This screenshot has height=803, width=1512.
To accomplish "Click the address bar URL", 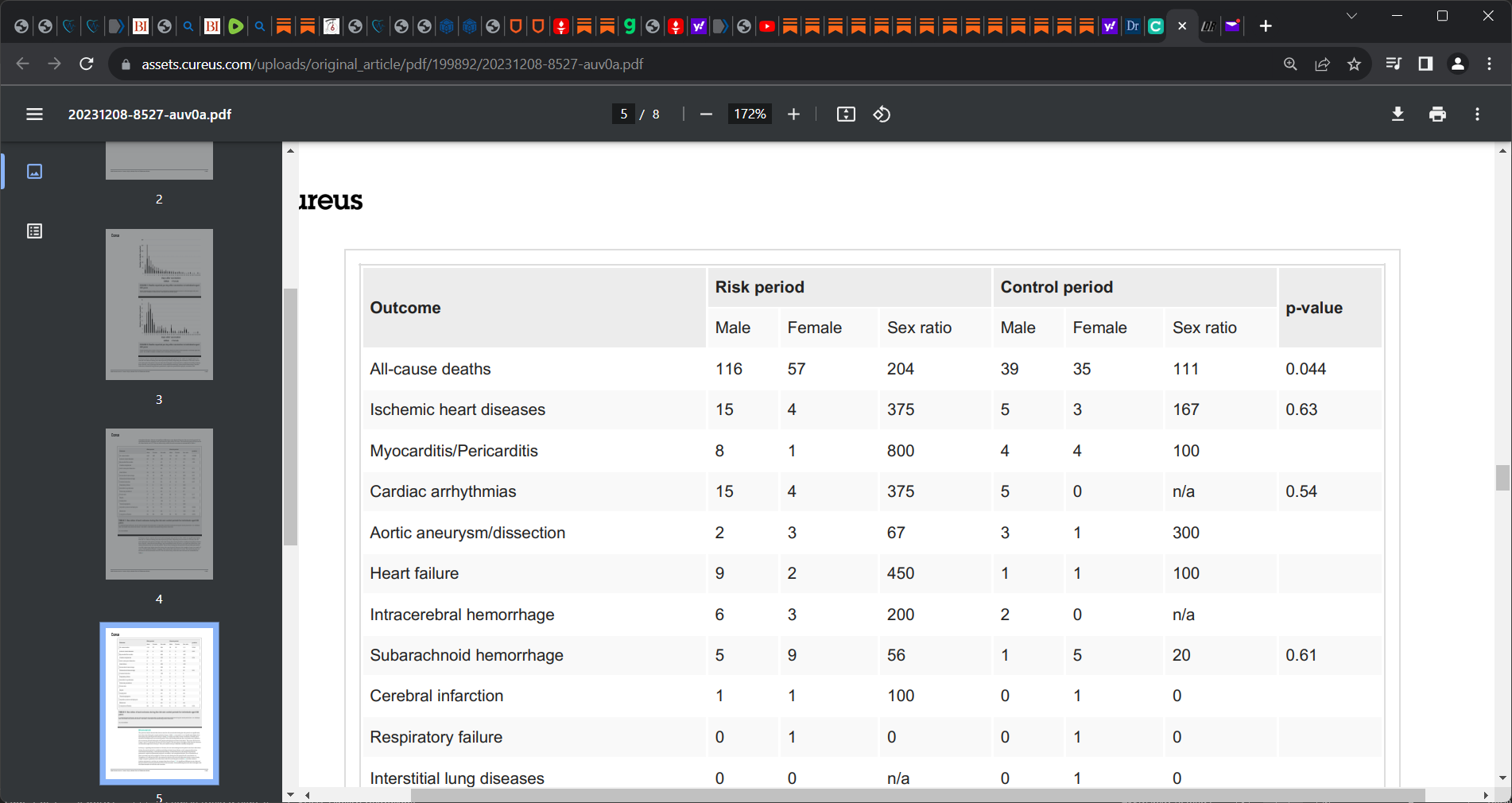I will point(393,64).
